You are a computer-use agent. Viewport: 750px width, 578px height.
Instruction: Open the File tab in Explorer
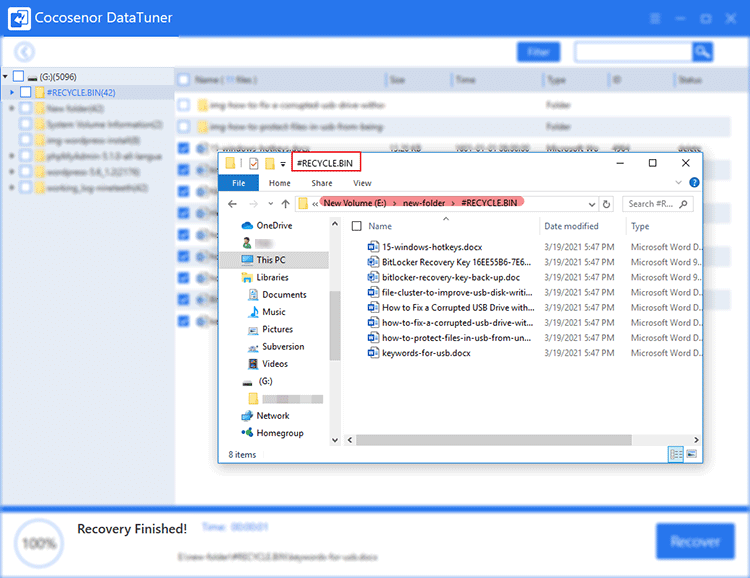coord(238,183)
